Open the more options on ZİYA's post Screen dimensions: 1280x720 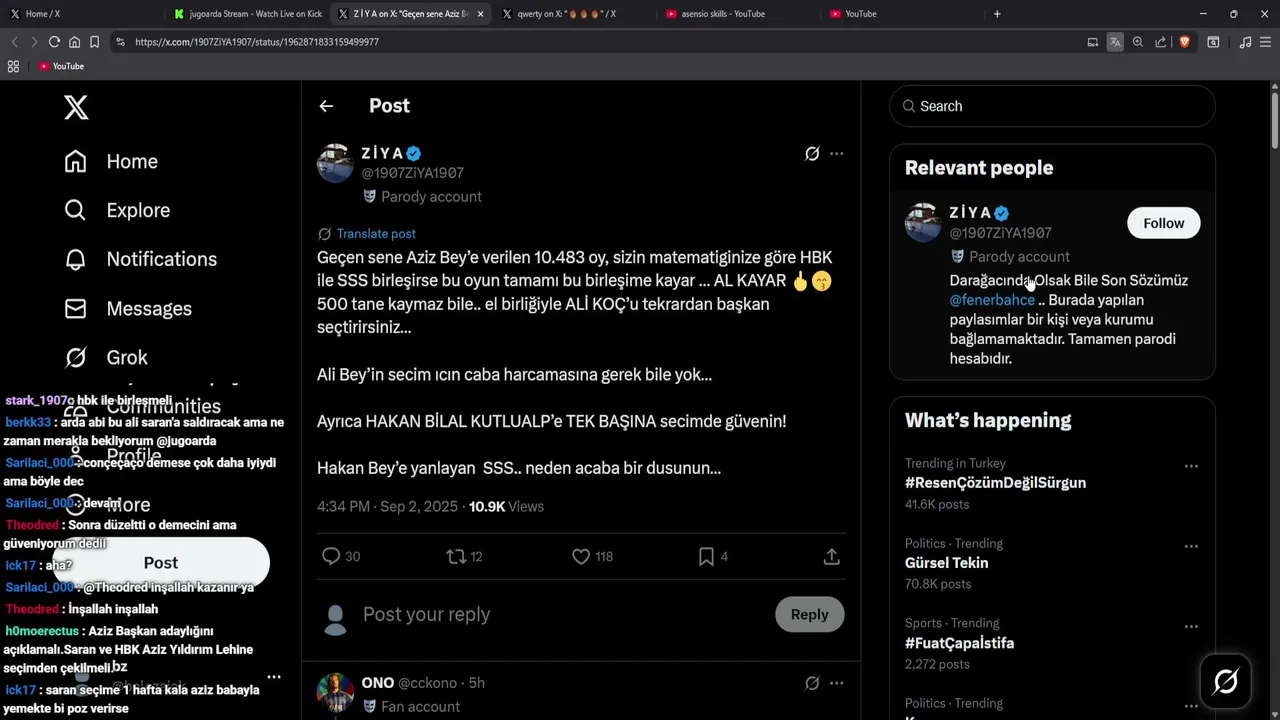click(x=837, y=153)
